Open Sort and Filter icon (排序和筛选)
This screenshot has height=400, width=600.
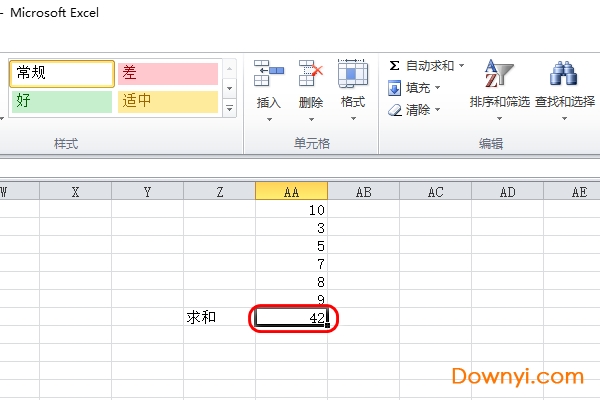497,75
